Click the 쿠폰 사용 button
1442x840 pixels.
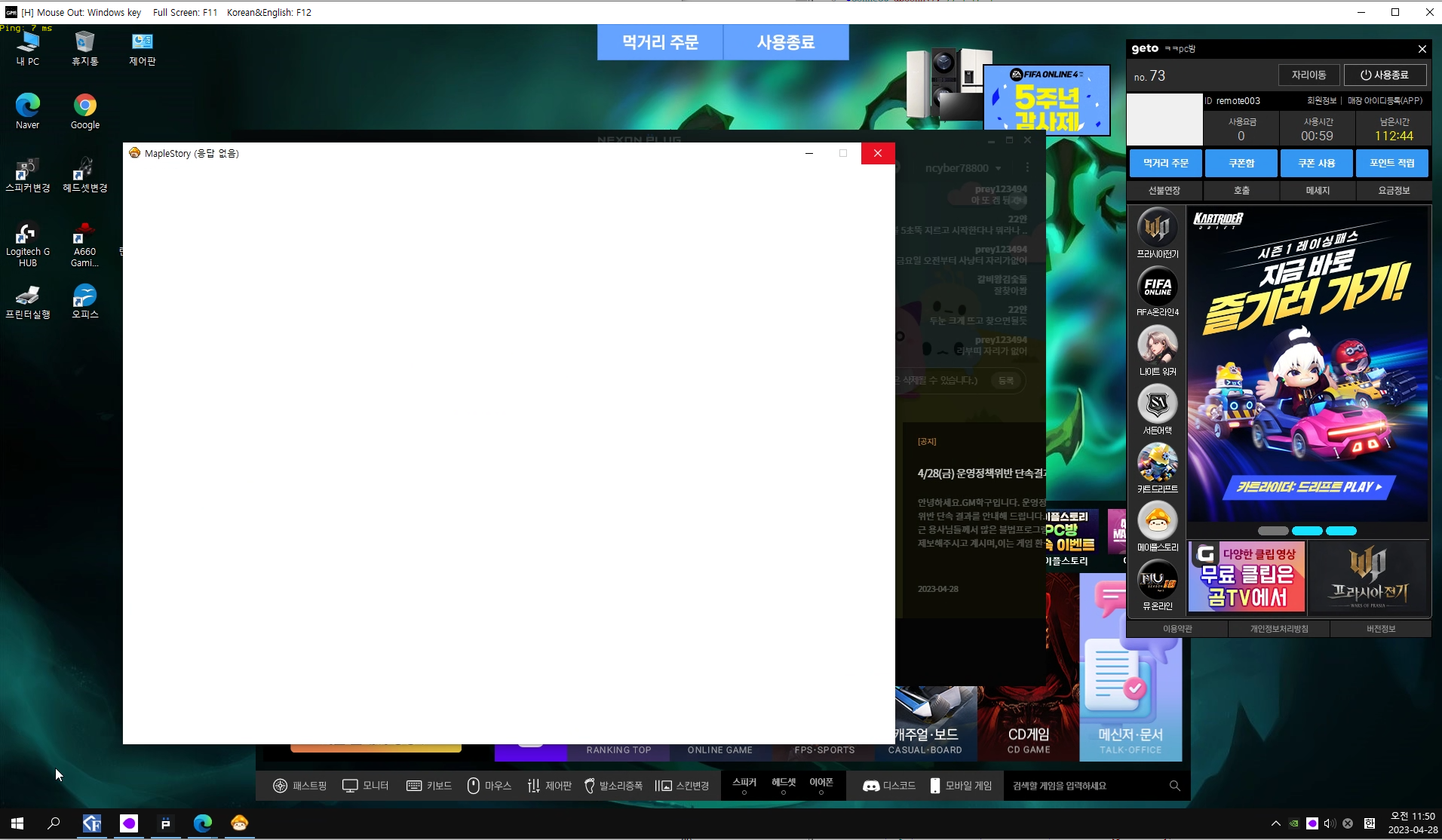click(1316, 163)
